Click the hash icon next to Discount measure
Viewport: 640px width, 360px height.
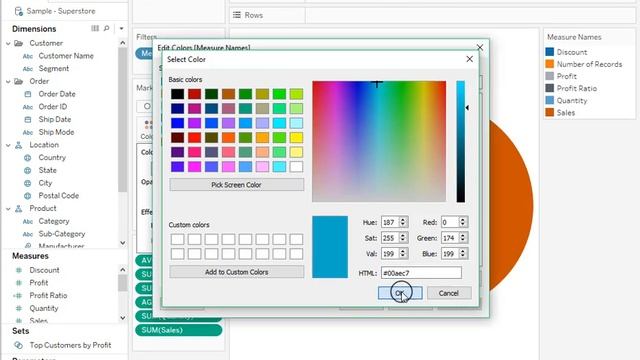(19, 270)
